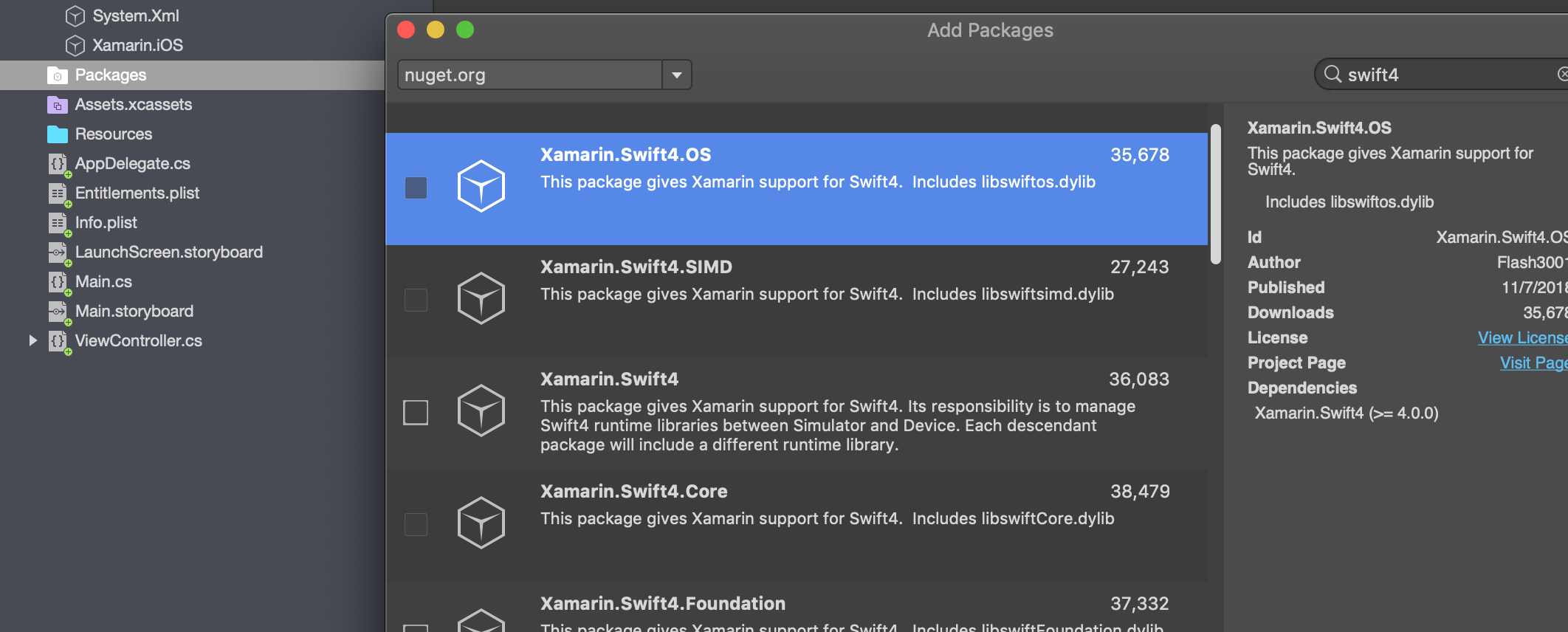Click the Published label in details pane

(x=1286, y=288)
